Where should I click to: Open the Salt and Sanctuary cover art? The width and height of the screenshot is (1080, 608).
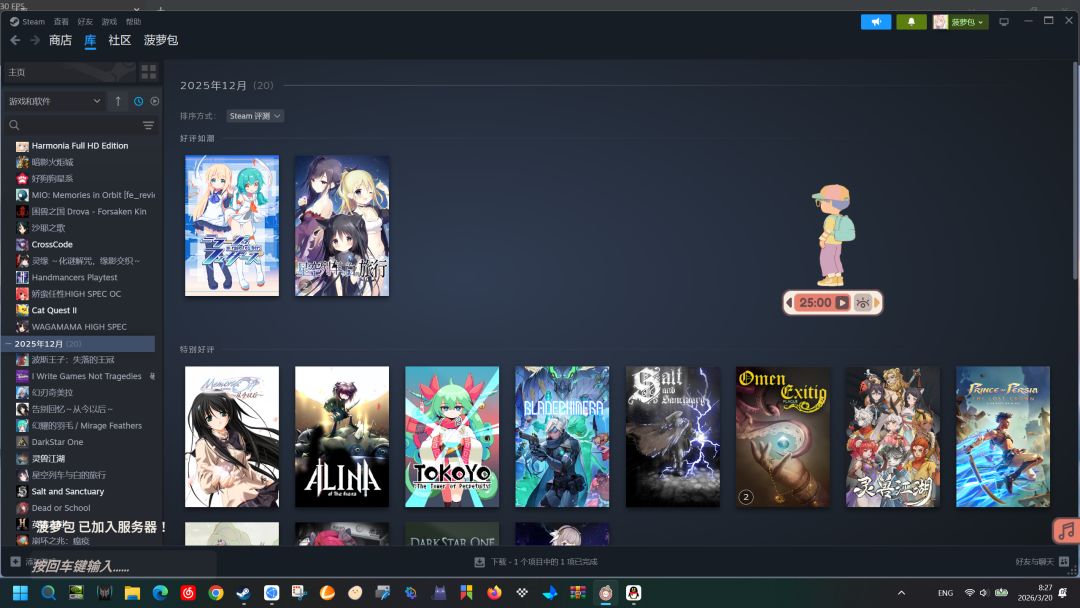pyautogui.click(x=672, y=437)
